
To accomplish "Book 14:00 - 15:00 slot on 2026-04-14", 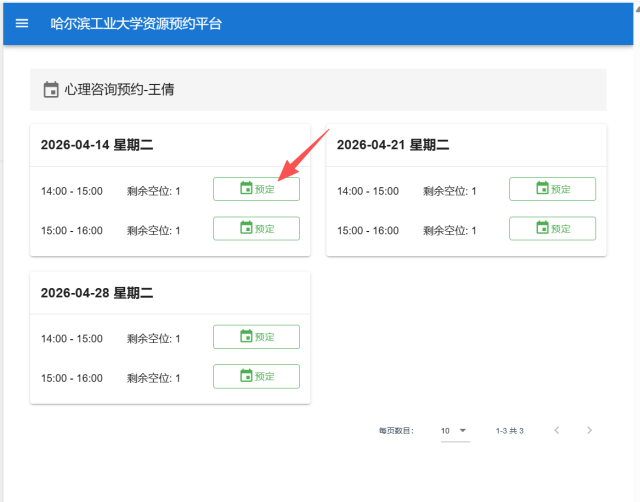I will pos(256,189).
